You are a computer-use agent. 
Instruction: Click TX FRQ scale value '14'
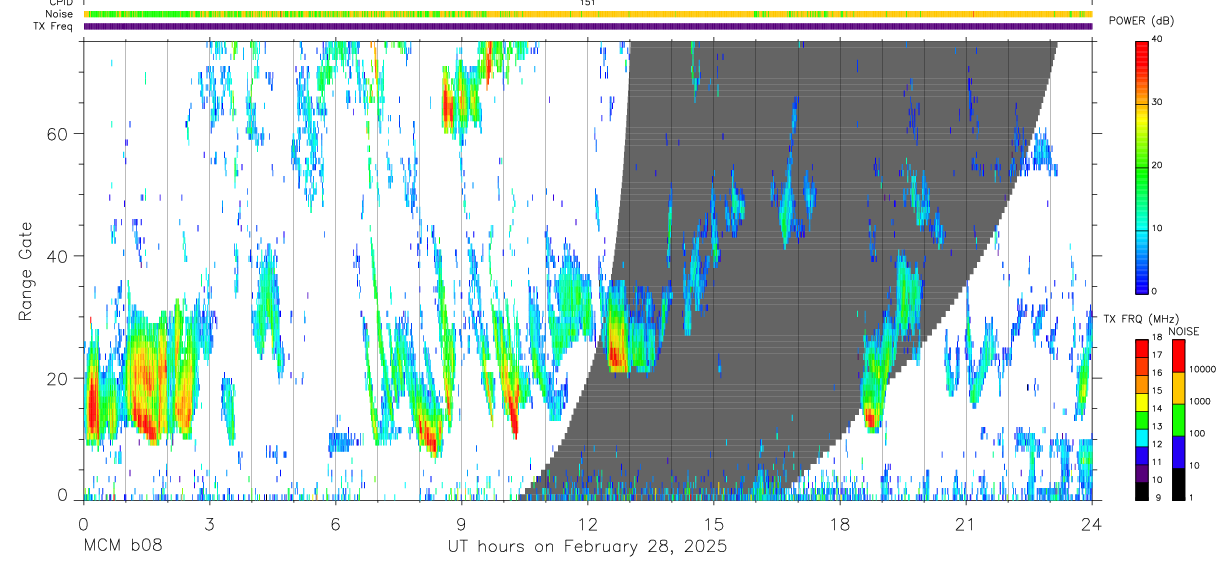[1158, 409]
